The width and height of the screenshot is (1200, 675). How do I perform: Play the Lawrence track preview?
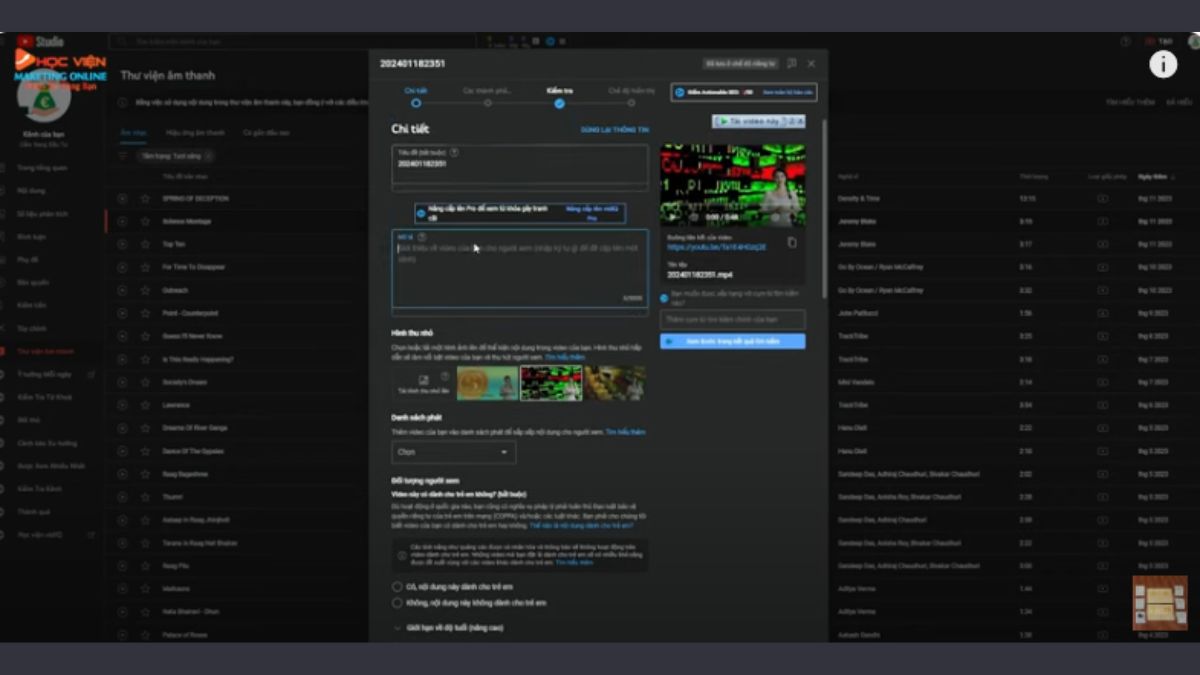tap(123, 405)
